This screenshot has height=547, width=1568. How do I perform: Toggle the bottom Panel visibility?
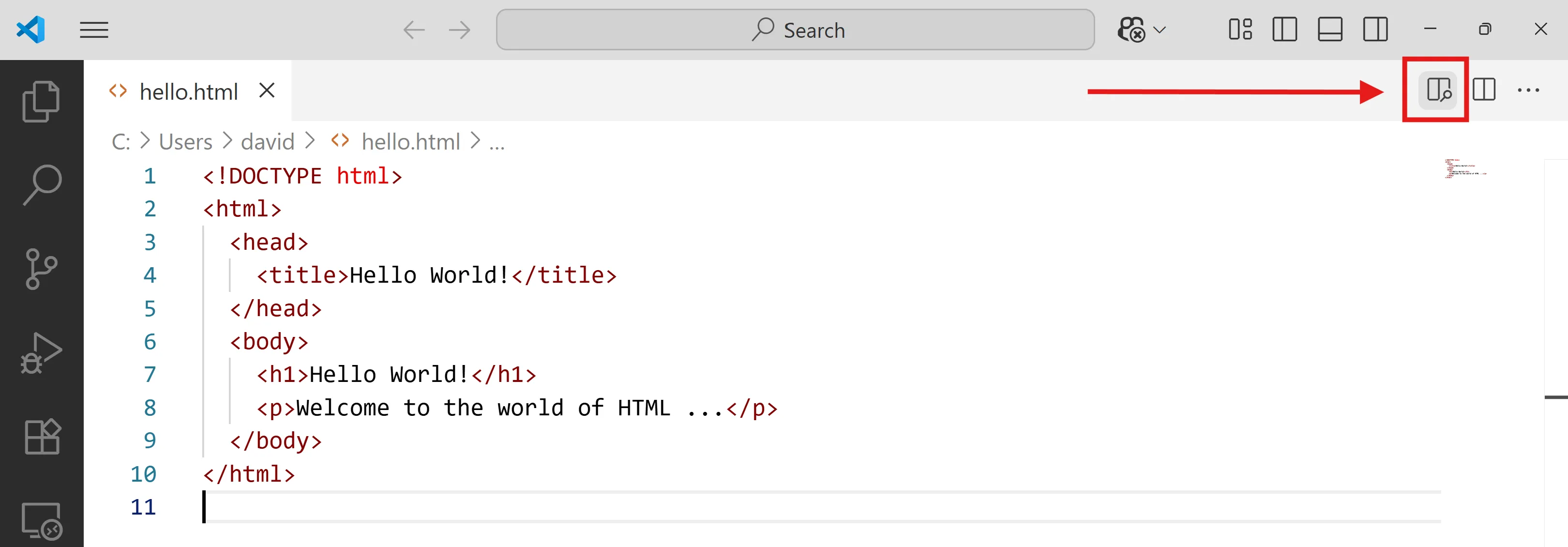pyautogui.click(x=1329, y=30)
